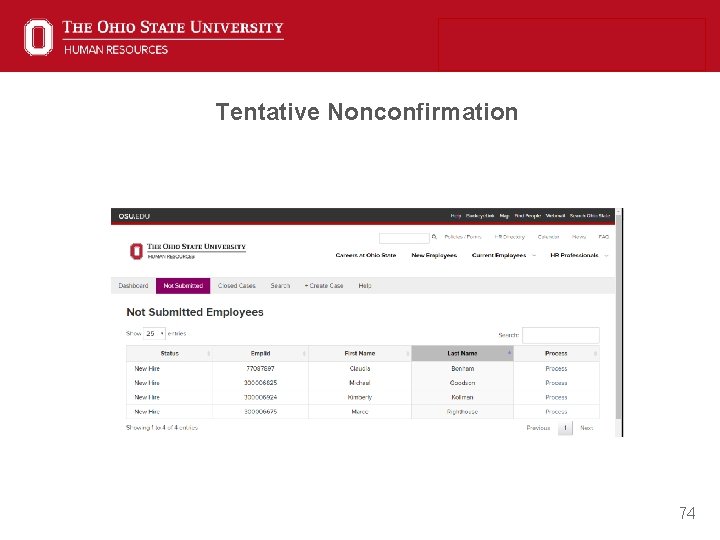
Task: Open Careers at Ohio State menu item
Action: tap(366, 255)
